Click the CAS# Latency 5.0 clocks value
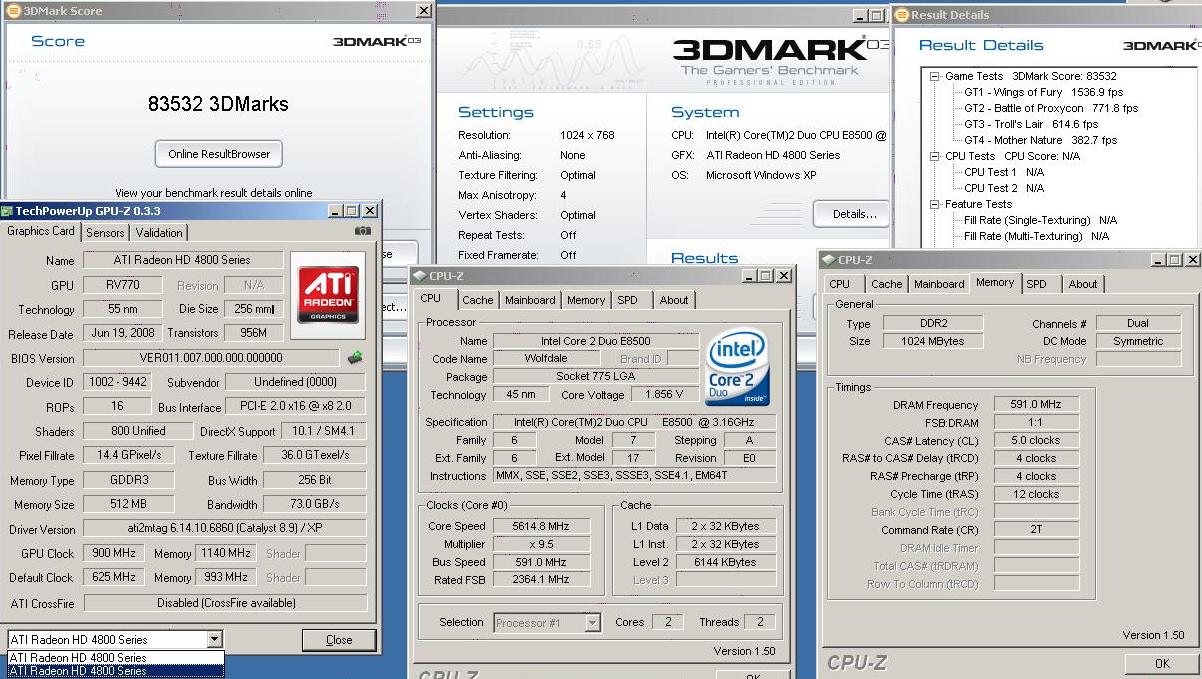 [x=1037, y=440]
